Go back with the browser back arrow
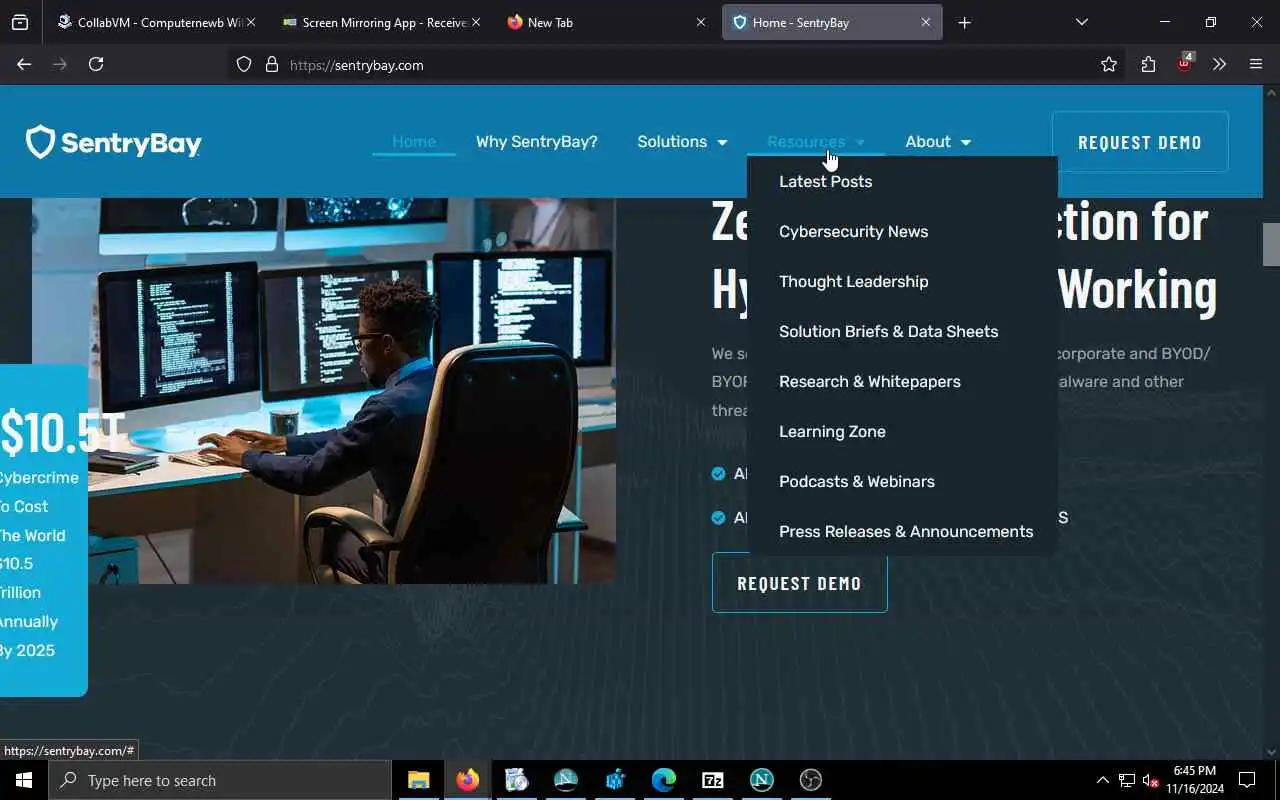 pyautogui.click(x=24, y=64)
